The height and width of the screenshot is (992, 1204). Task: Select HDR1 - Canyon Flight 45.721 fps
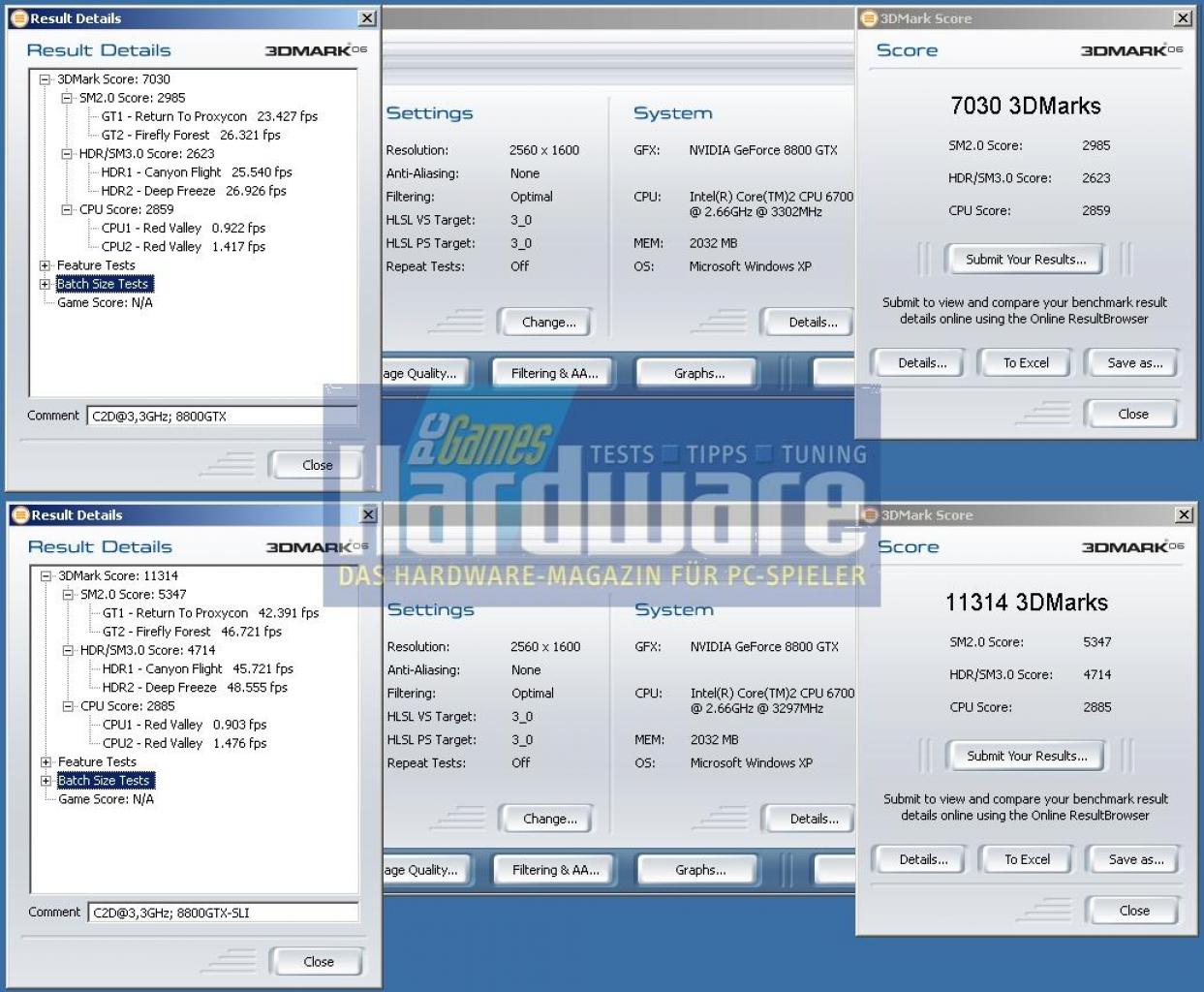click(198, 669)
